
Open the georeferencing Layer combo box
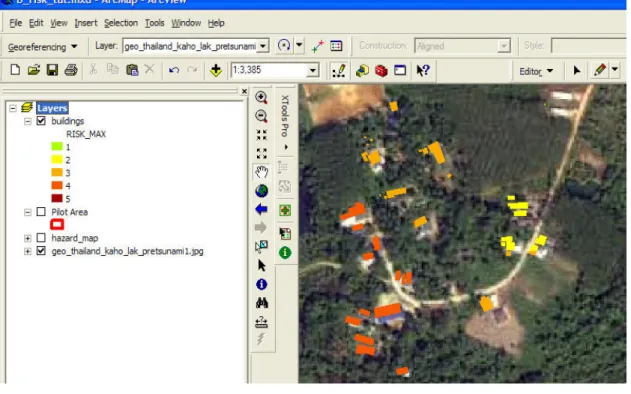(263, 46)
